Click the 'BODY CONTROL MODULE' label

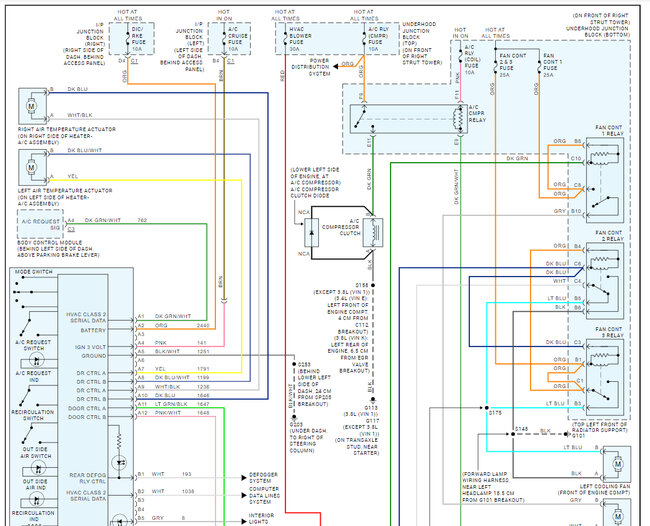click(50, 242)
